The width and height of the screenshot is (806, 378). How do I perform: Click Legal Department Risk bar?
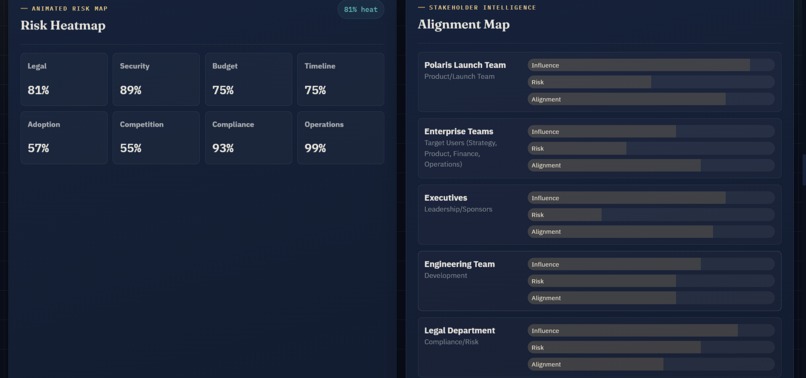click(651, 348)
